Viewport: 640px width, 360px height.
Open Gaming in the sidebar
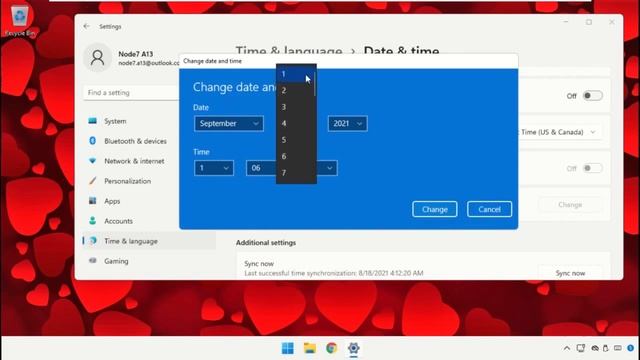tap(116, 261)
